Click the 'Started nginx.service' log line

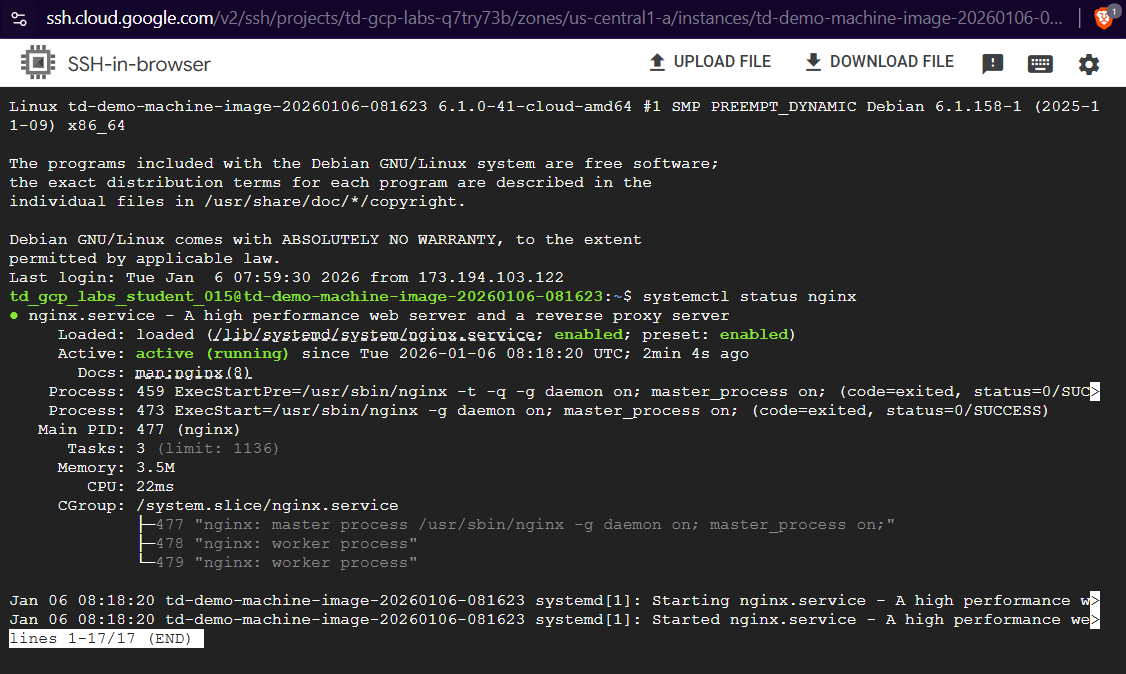[x=554, y=619]
